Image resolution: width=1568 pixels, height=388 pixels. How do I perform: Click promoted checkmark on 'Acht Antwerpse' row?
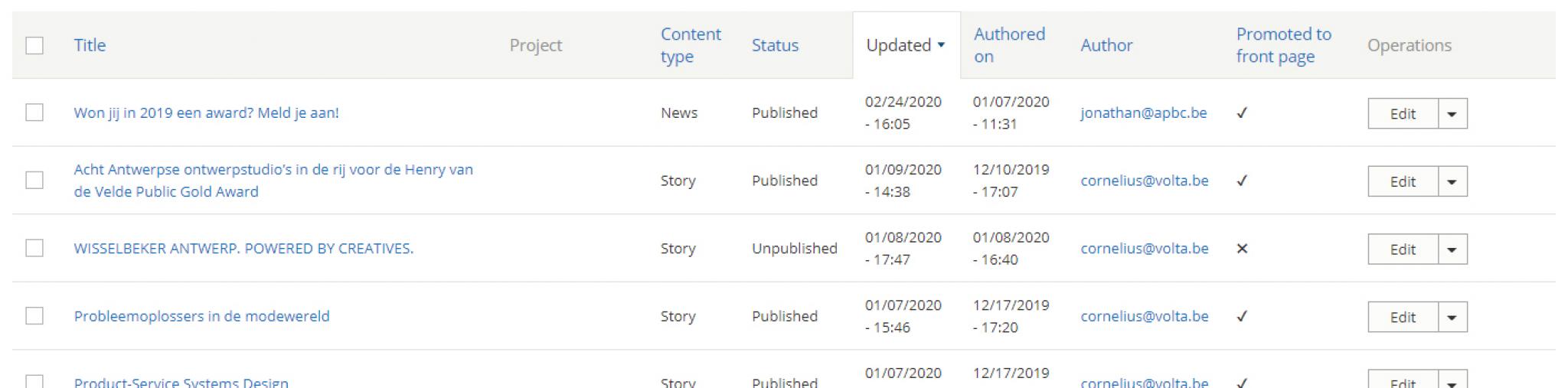click(x=1242, y=181)
